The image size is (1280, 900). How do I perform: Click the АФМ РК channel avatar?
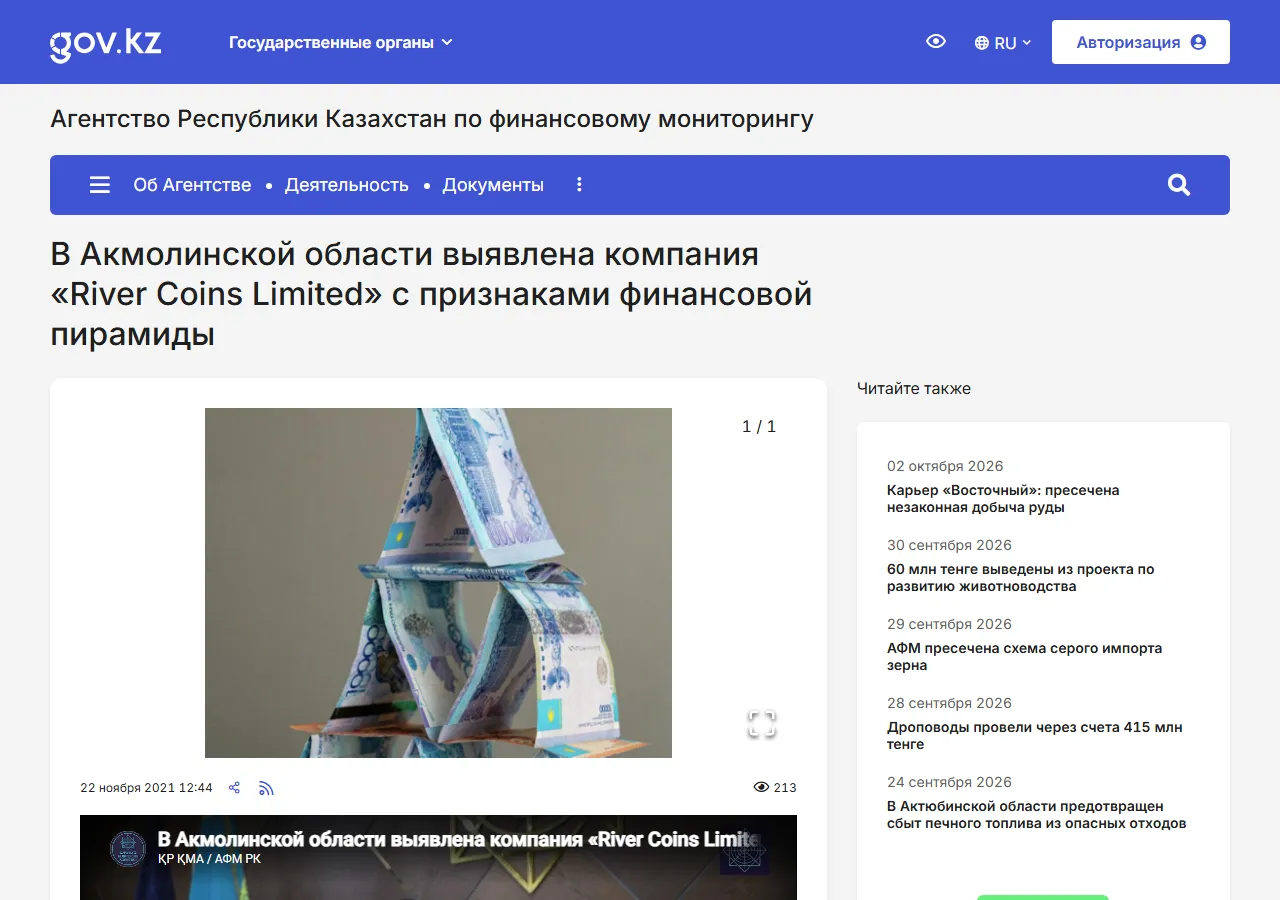coord(128,849)
